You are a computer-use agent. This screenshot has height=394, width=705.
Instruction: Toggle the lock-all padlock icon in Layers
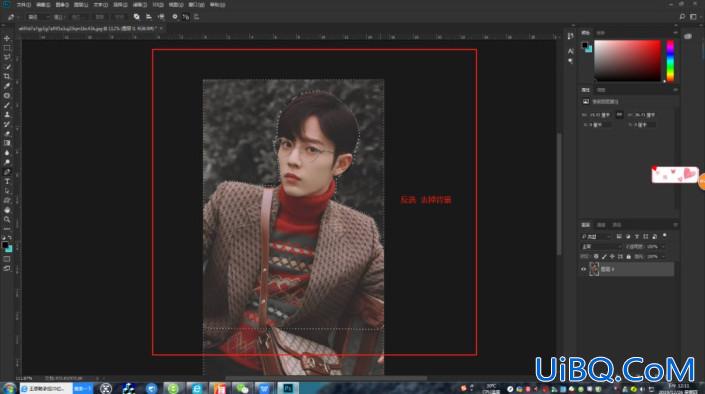629,257
